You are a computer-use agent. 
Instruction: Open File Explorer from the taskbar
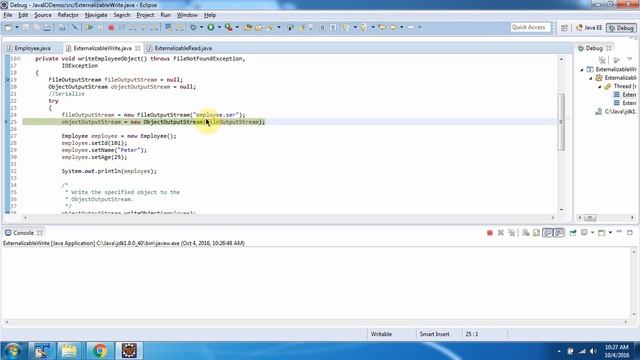(69, 351)
